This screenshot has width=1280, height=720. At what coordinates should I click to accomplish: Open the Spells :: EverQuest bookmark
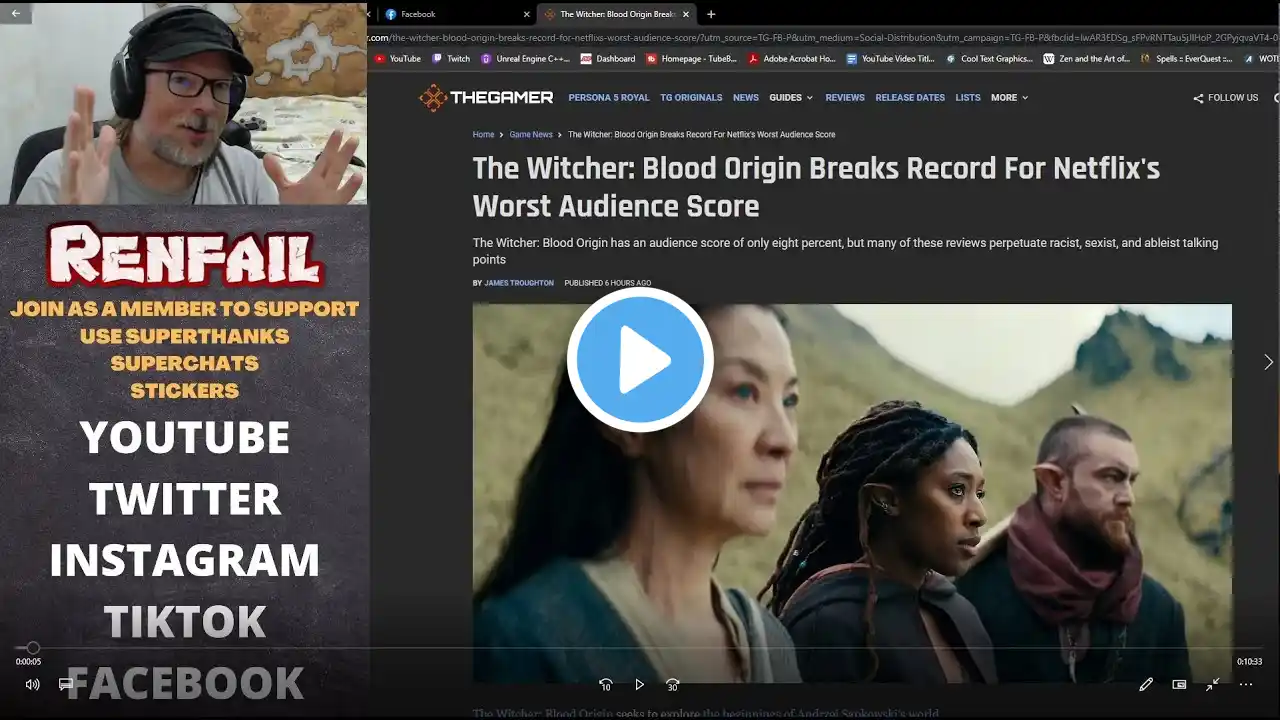pos(1186,59)
